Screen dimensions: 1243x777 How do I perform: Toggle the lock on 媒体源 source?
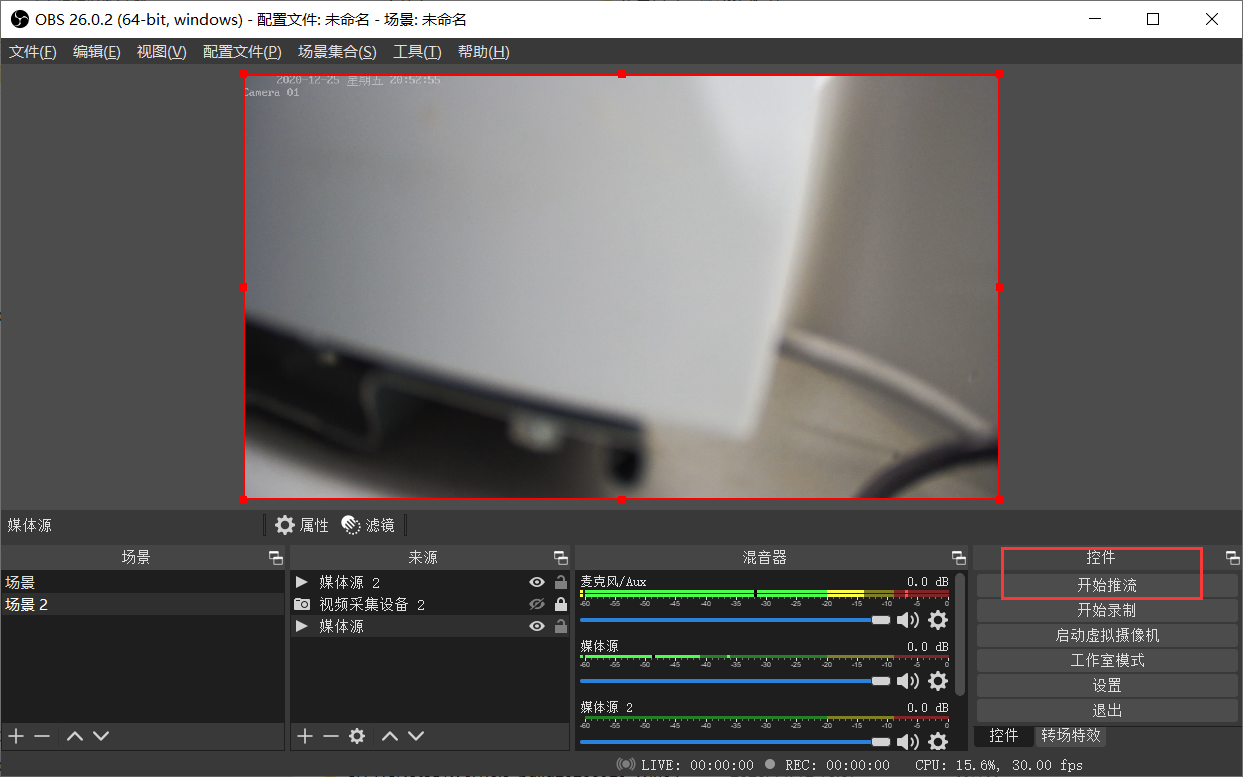[x=560, y=626]
